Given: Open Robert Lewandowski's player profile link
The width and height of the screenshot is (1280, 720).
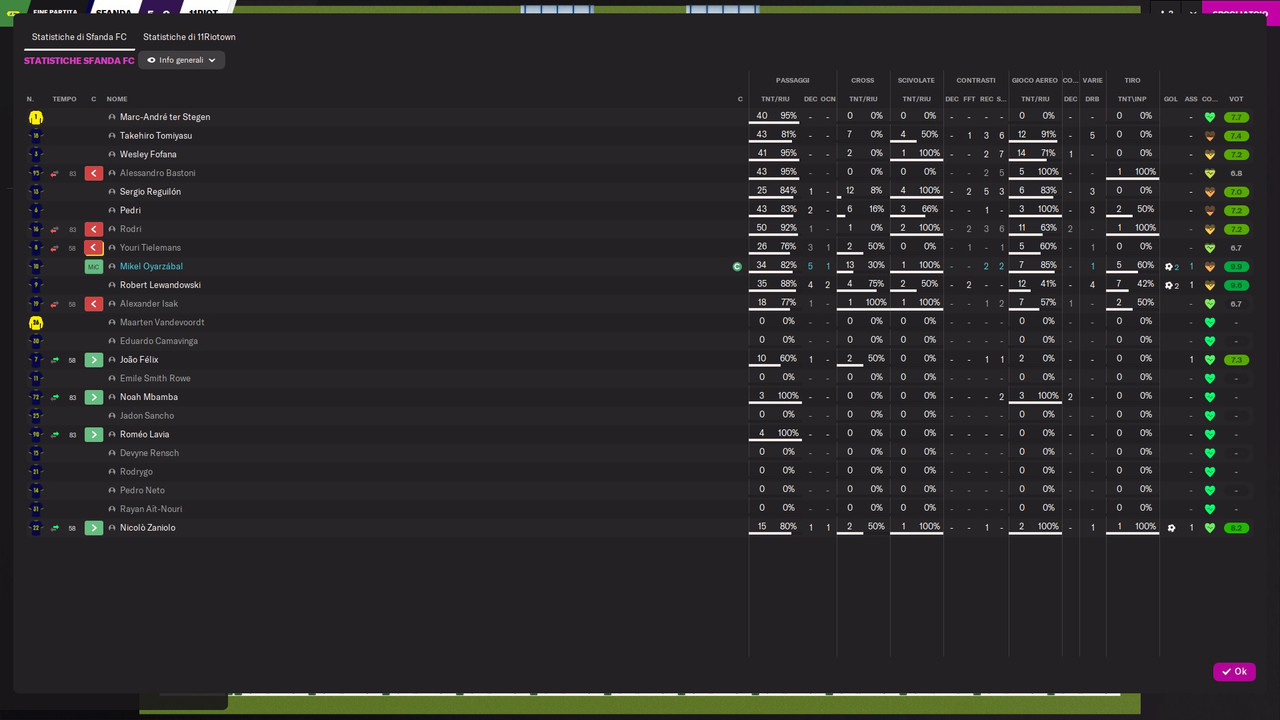Looking at the screenshot, I should click(x=160, y=285).
